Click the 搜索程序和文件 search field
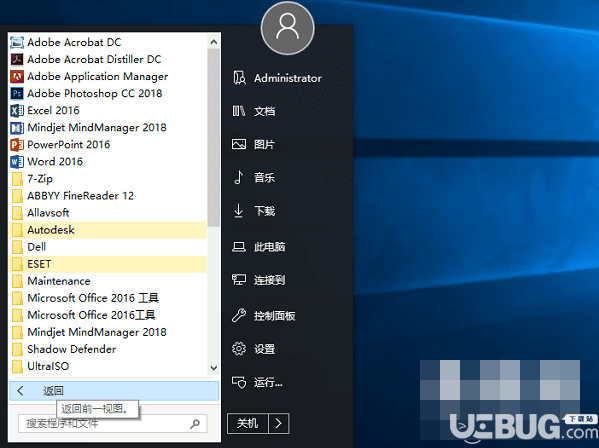Viewport: 599px width, 448px height. [x=113, y=423]
